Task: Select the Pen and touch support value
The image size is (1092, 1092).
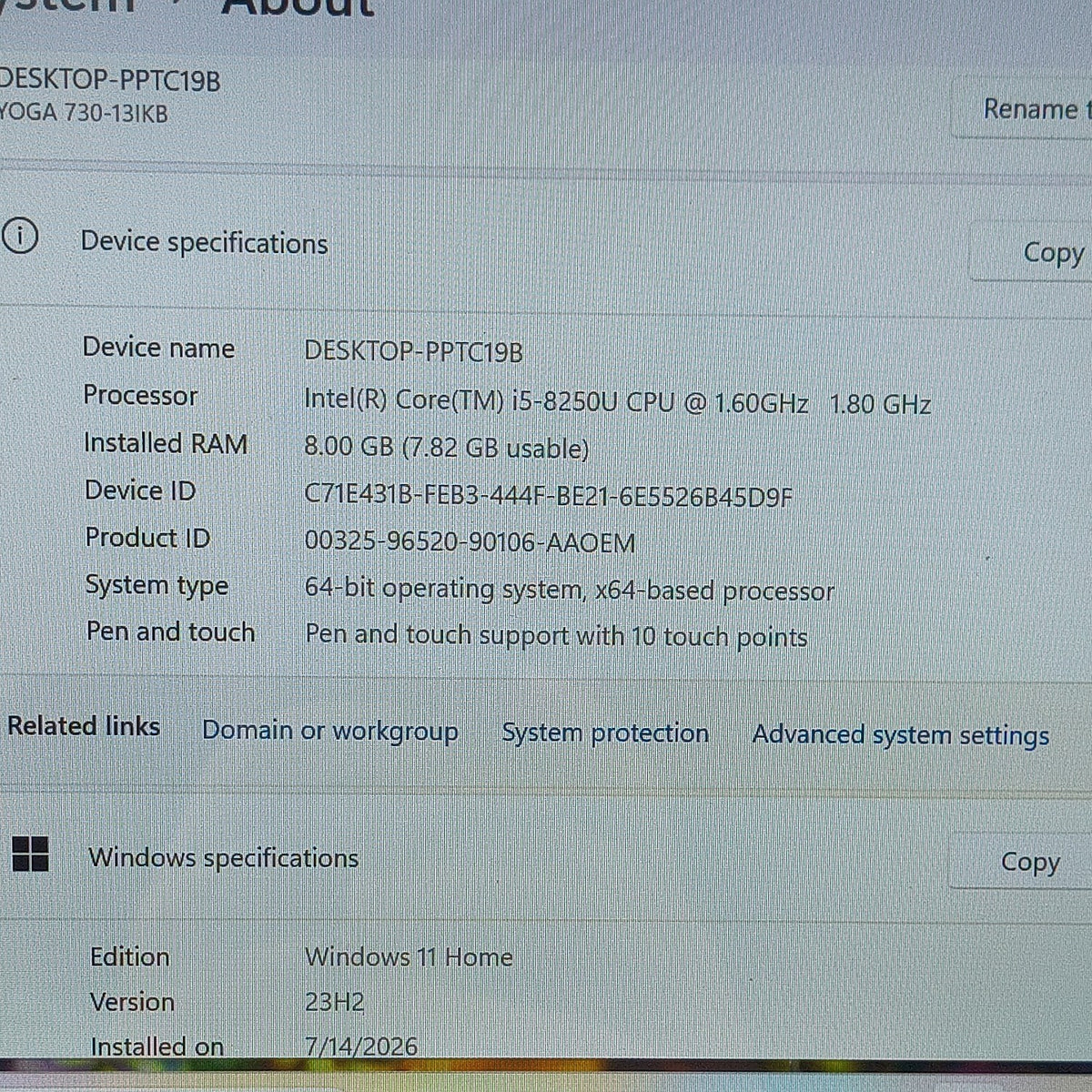Action: click(556, 636)
